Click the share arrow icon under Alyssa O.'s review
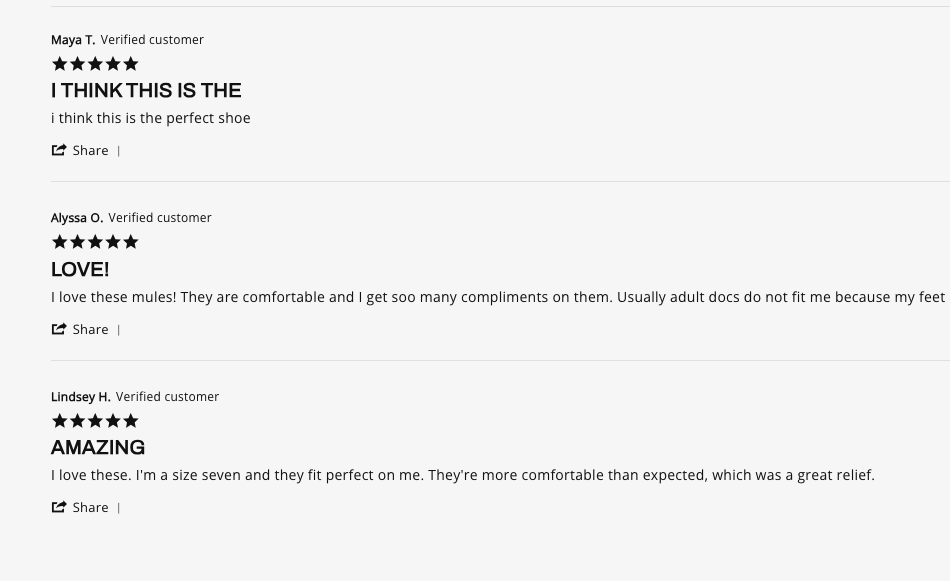The height and width of the screenshot is (581, 950). (59, 329)
